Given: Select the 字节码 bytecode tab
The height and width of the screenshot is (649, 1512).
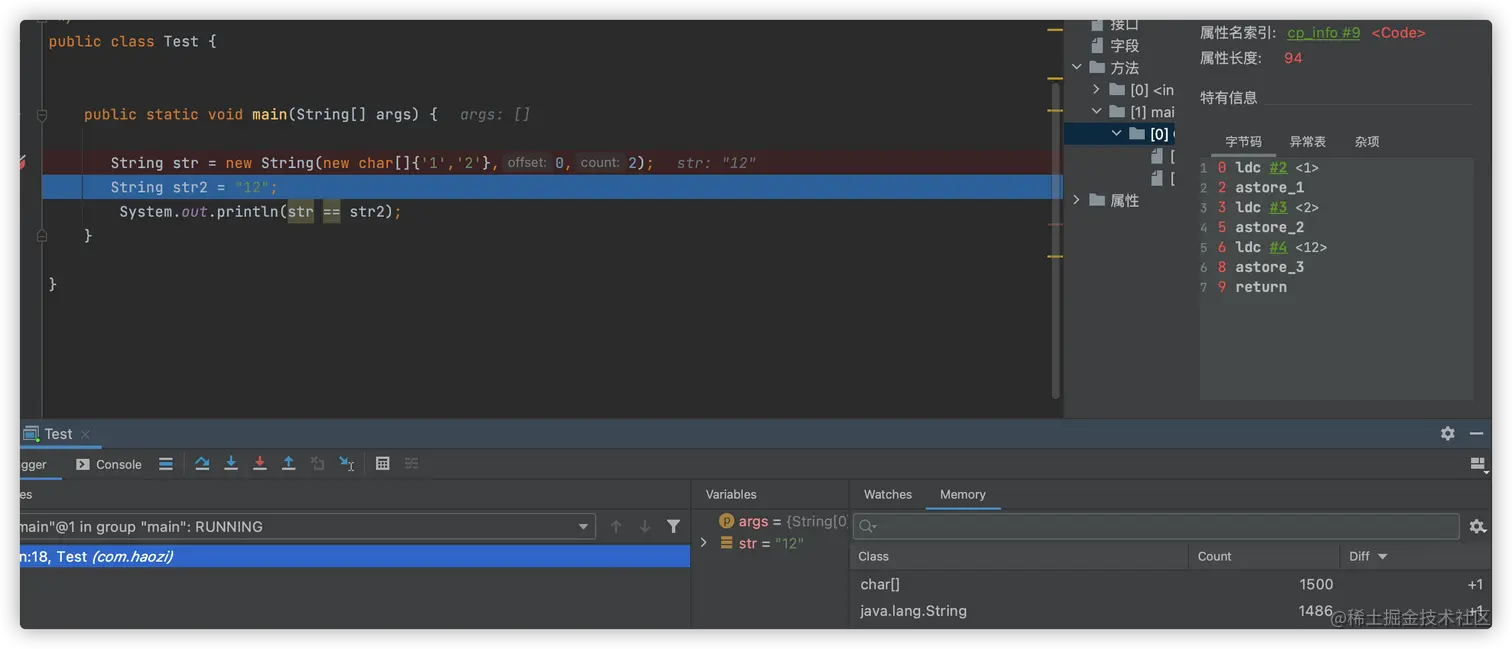Looking at the screenshot, I should (x=1243, y=142).
